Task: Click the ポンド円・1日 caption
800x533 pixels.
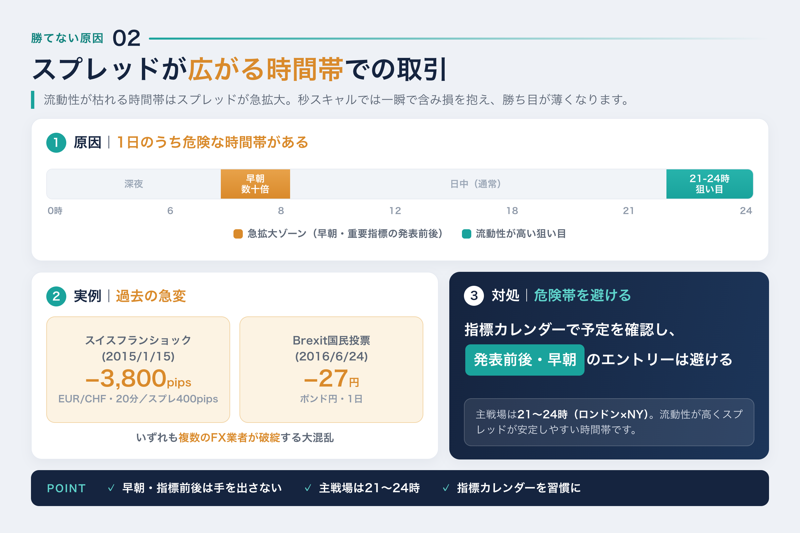Action: tap(331, 399)
